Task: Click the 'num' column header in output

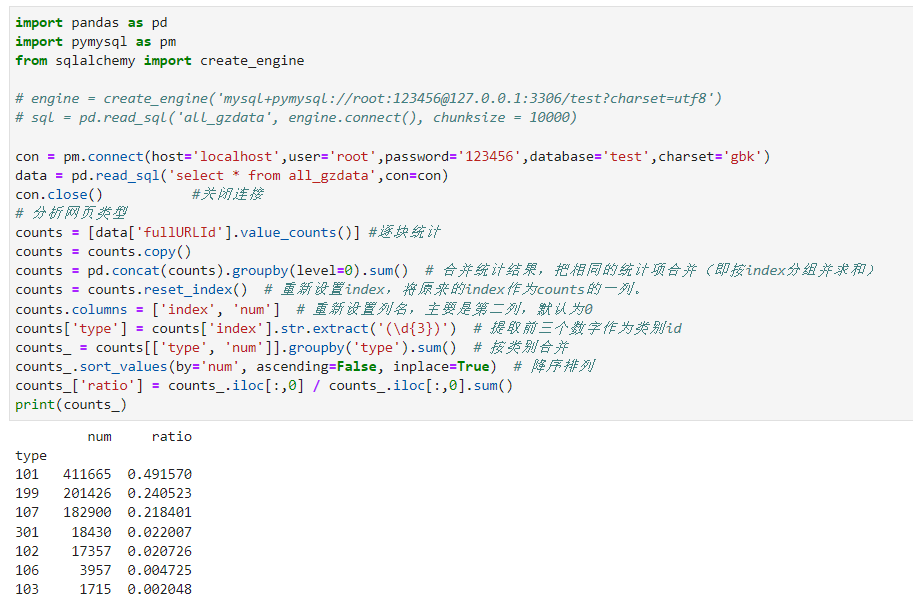Action: [x=99, y=437]
